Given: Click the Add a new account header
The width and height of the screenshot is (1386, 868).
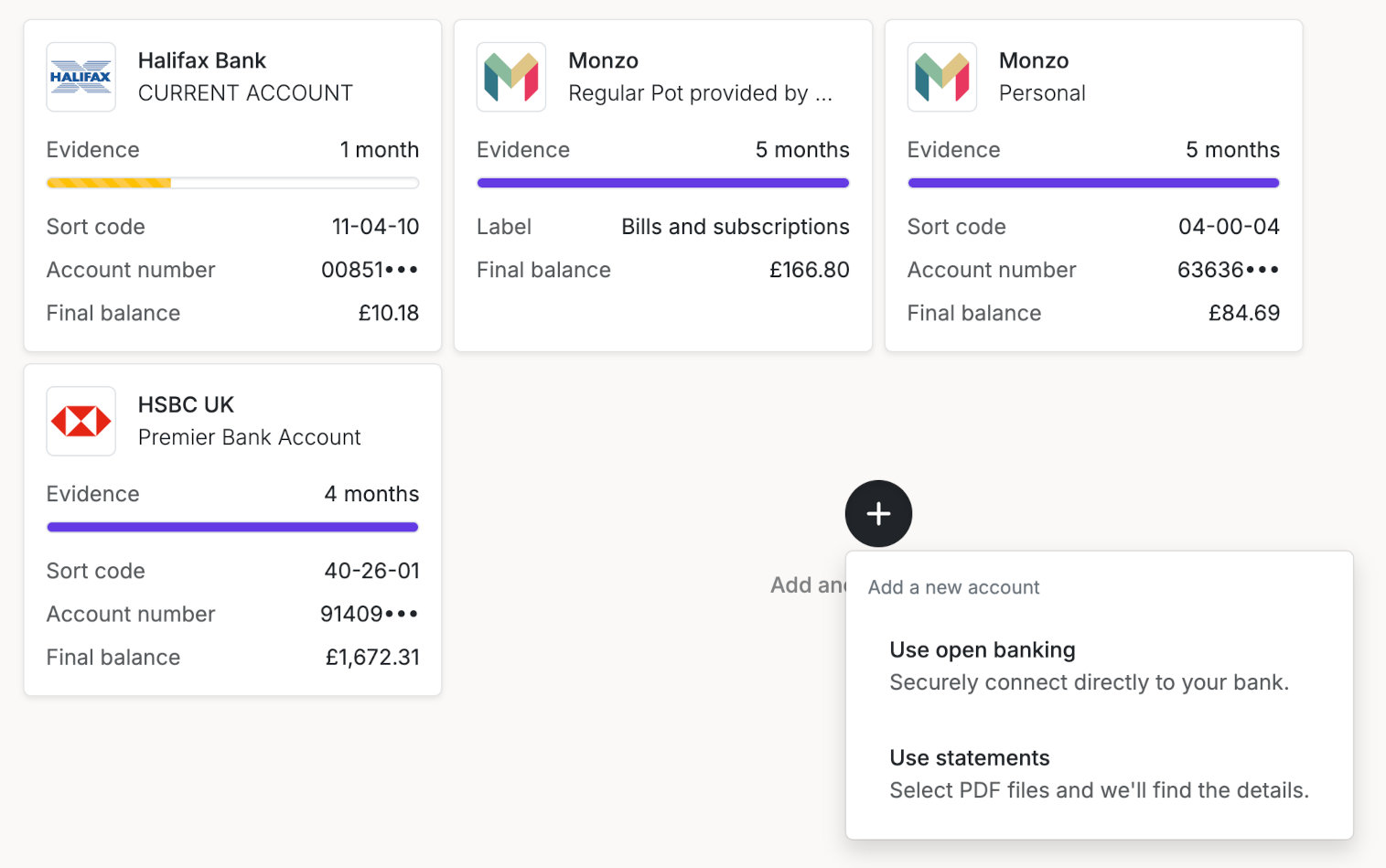Looking at the screenshot, I should [x=953, y=587].
